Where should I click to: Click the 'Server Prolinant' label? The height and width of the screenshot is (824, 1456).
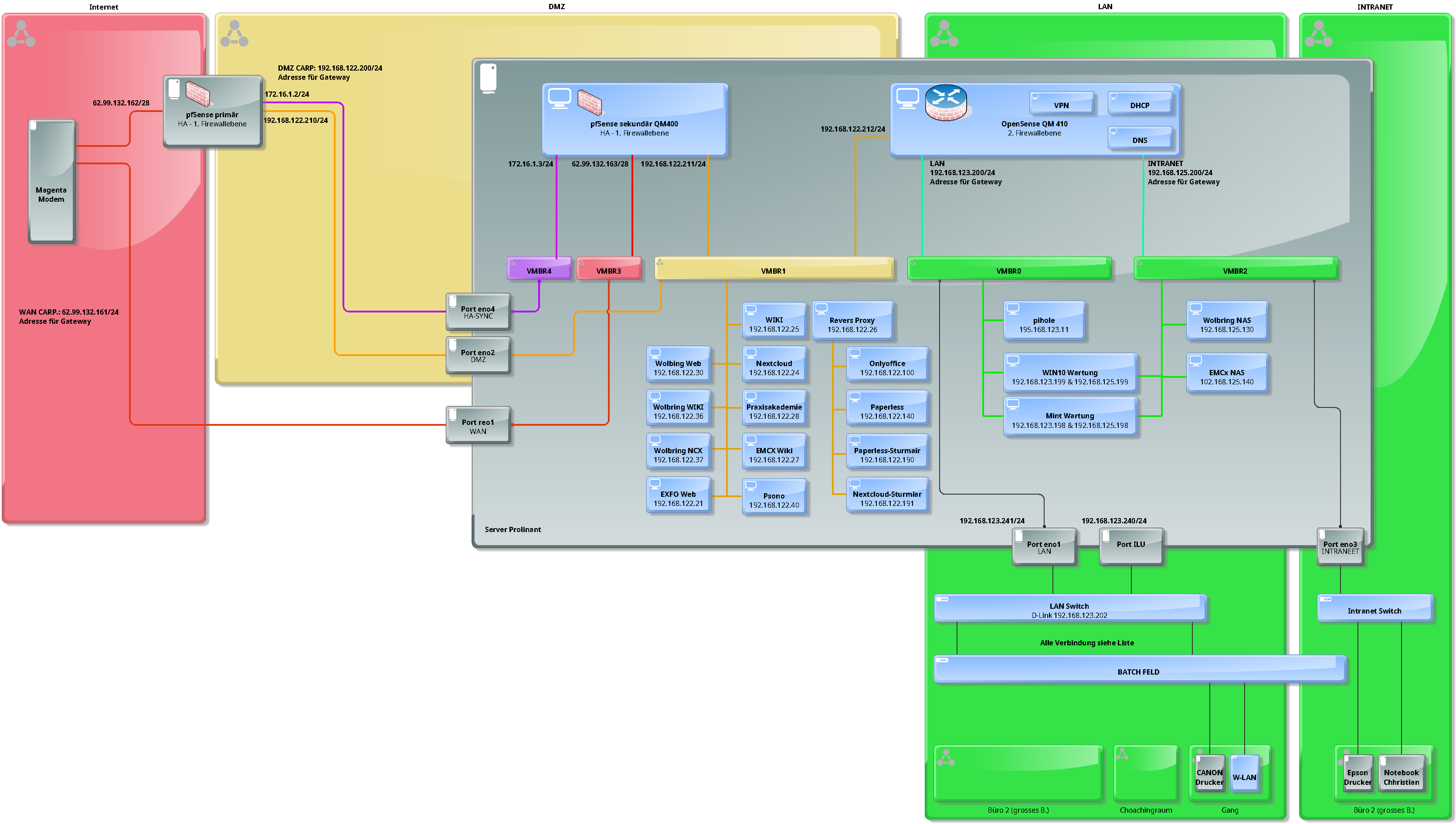point(512,530)
